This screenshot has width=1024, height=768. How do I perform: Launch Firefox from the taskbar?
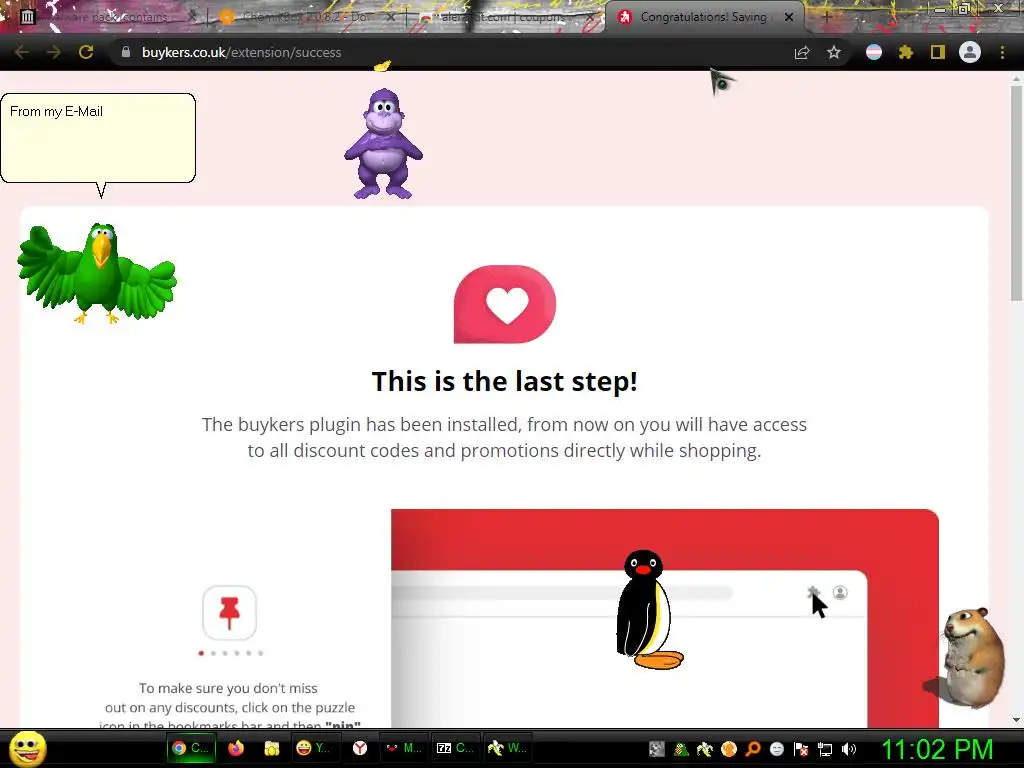[236, 748]
